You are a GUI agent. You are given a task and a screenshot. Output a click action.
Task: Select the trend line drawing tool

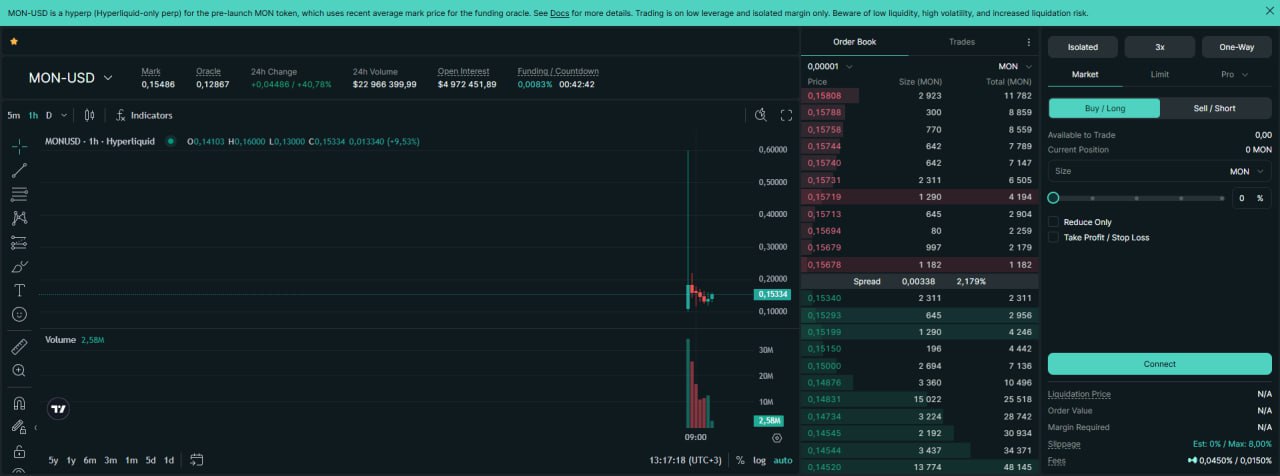click(x=19, y=170)
